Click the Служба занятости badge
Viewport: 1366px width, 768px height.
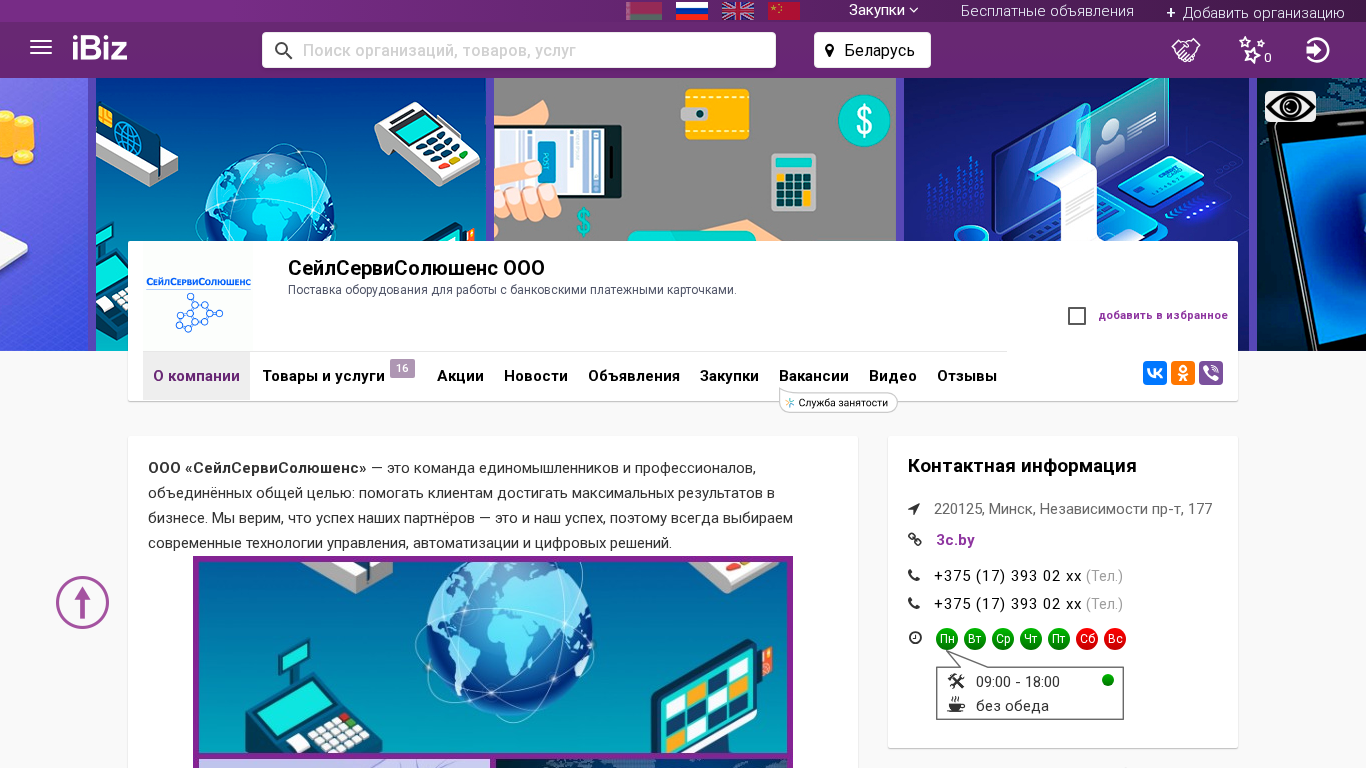pyautogui.click(x=838, y=402)
